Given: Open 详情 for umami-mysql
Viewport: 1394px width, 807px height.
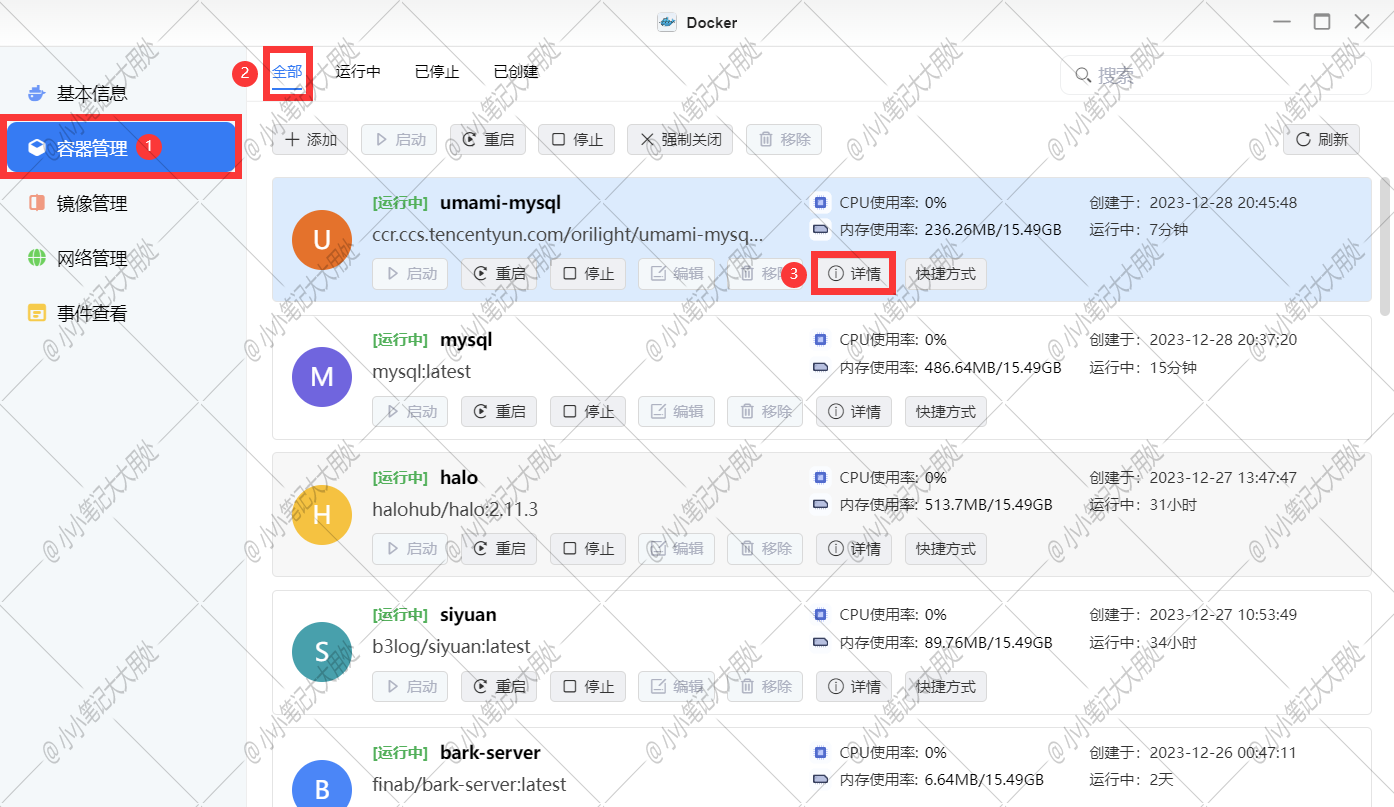Looking at the screenshot, I should pyautogui.click(x=855, y=274).
